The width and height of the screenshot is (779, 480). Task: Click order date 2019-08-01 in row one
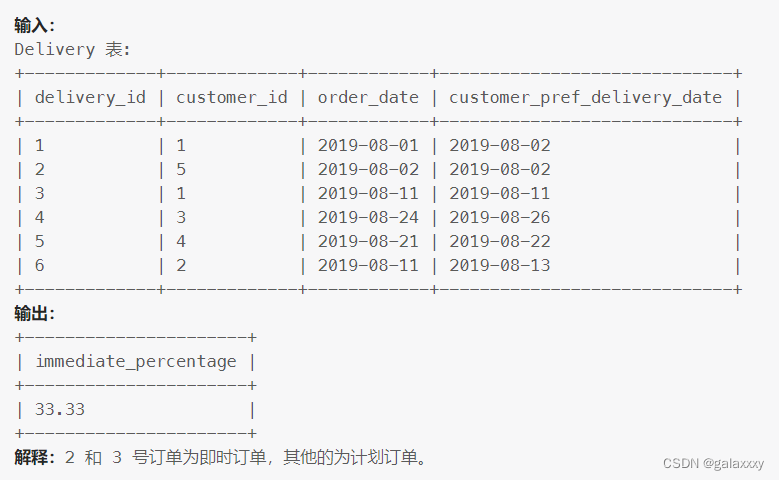tap(368, 146)
